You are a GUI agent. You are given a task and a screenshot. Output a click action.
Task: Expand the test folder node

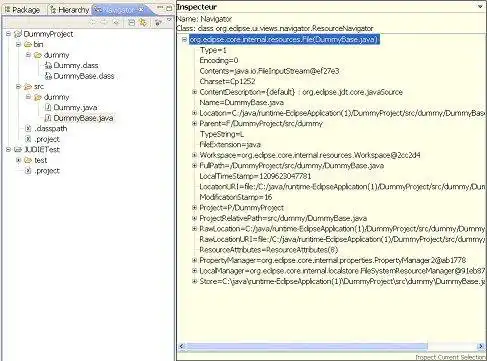pos(18,160)
